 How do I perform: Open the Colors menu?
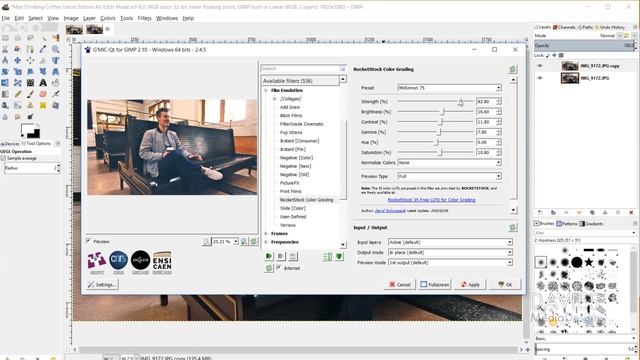click(108, 18)
